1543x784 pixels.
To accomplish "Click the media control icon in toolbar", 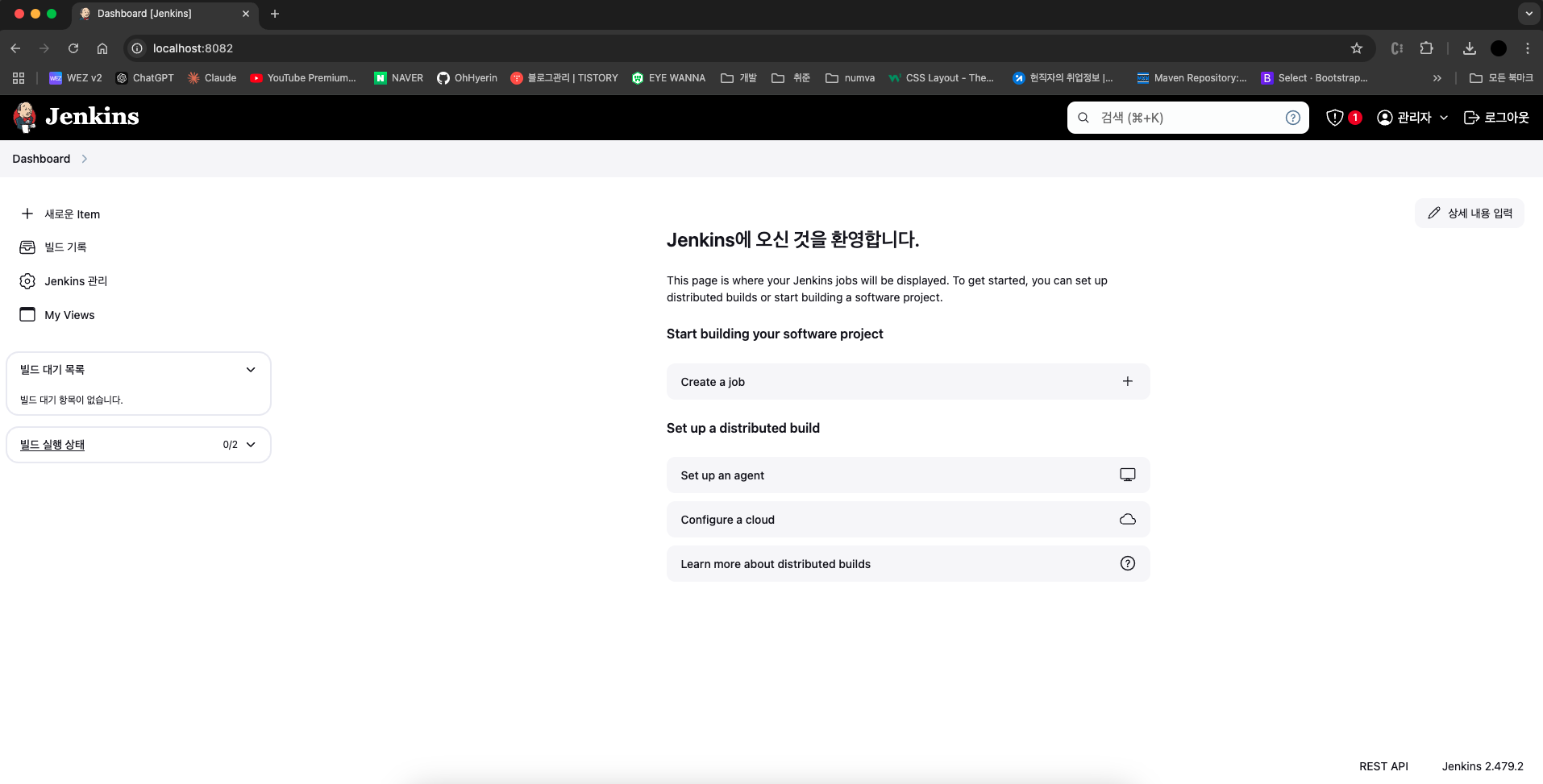I will pos(1397,48).
